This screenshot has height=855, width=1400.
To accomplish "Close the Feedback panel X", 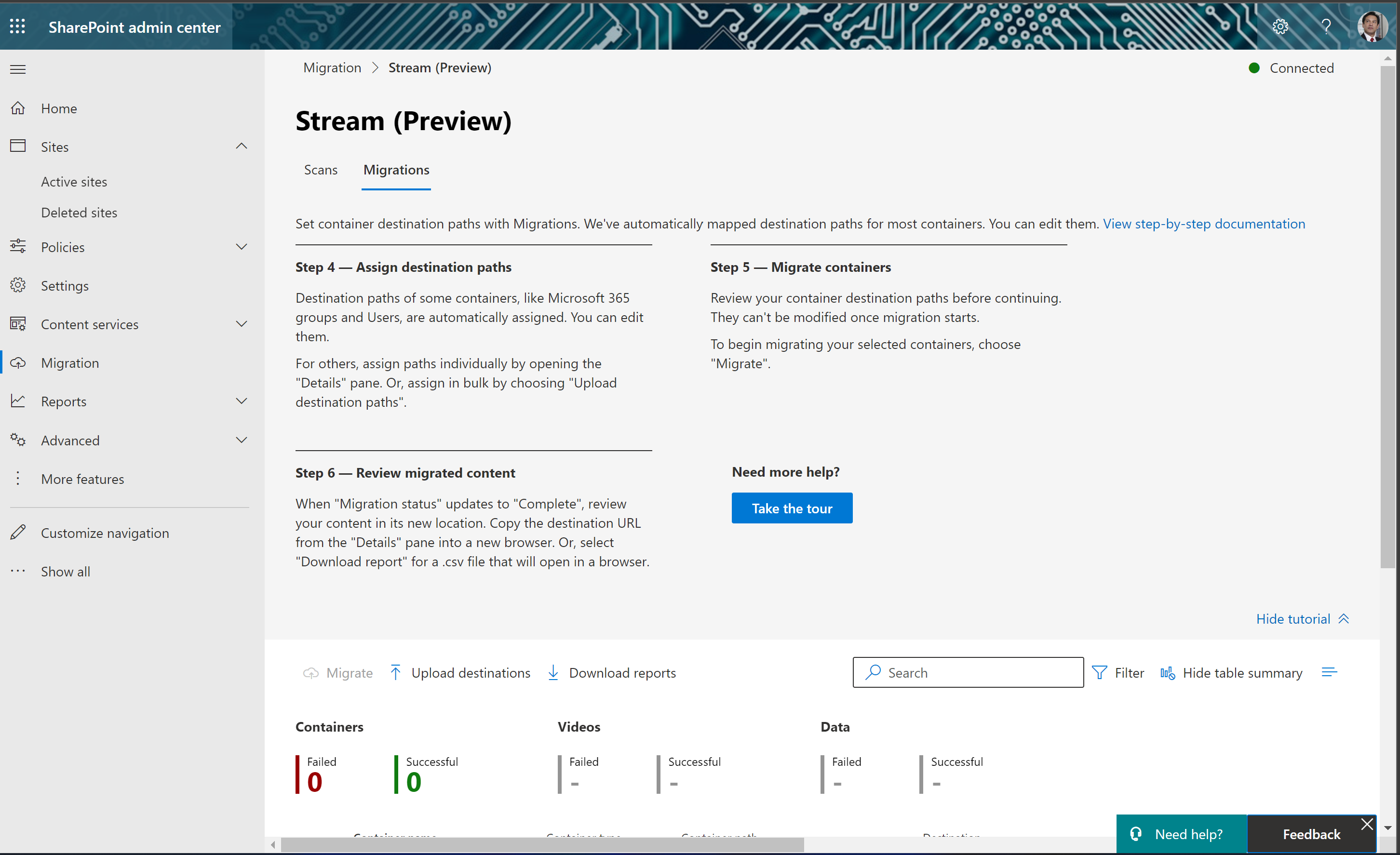I will pyautogui.click(x=1367, y=824).
